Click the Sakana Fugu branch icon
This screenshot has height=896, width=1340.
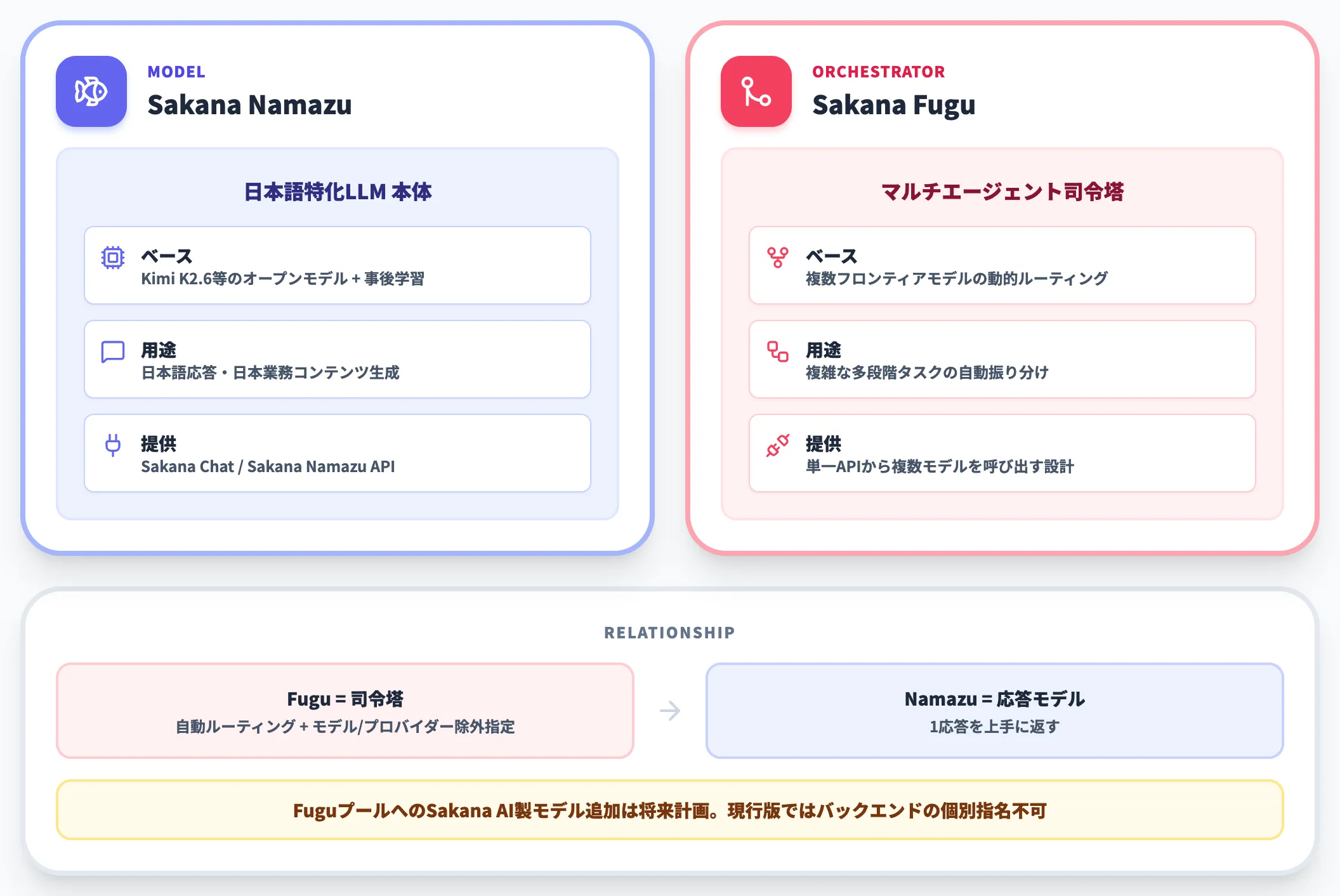click(756, 91)
